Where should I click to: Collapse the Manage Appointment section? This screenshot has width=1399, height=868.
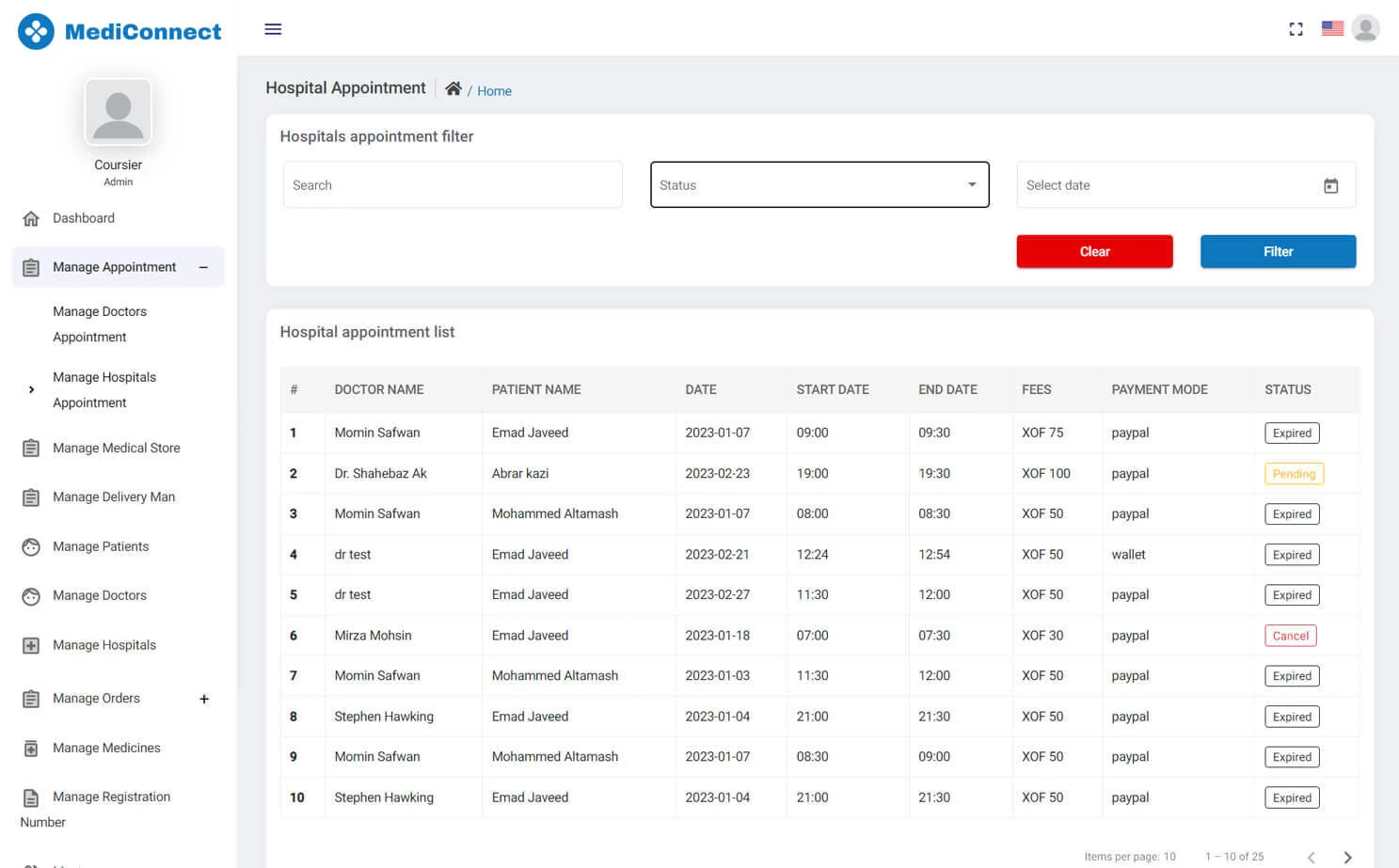pyautogui.click(x=203, y=267)
